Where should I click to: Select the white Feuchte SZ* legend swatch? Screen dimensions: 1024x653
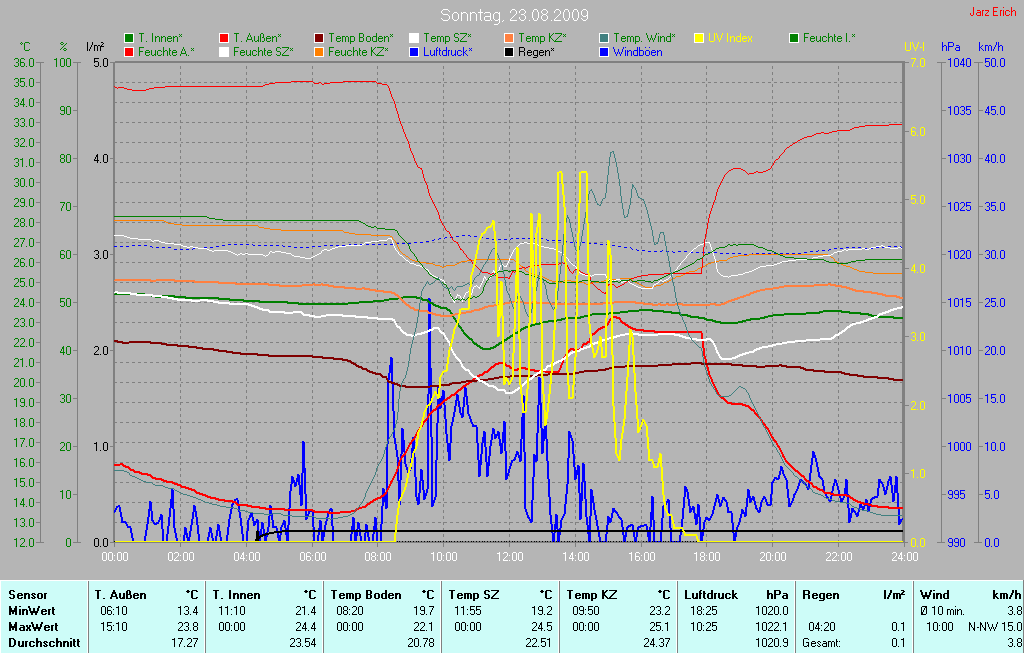[x=224, y=52]
